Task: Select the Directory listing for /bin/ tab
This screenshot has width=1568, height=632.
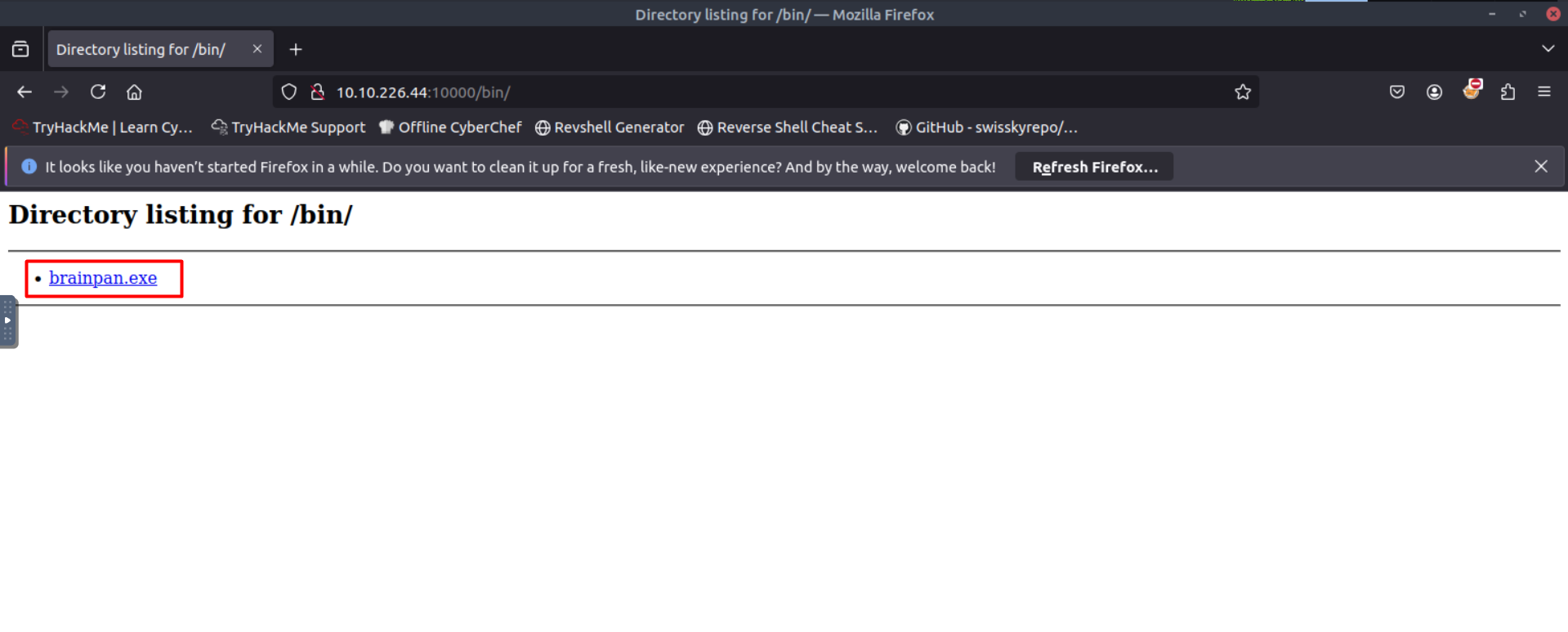Action: coord(141,50)
